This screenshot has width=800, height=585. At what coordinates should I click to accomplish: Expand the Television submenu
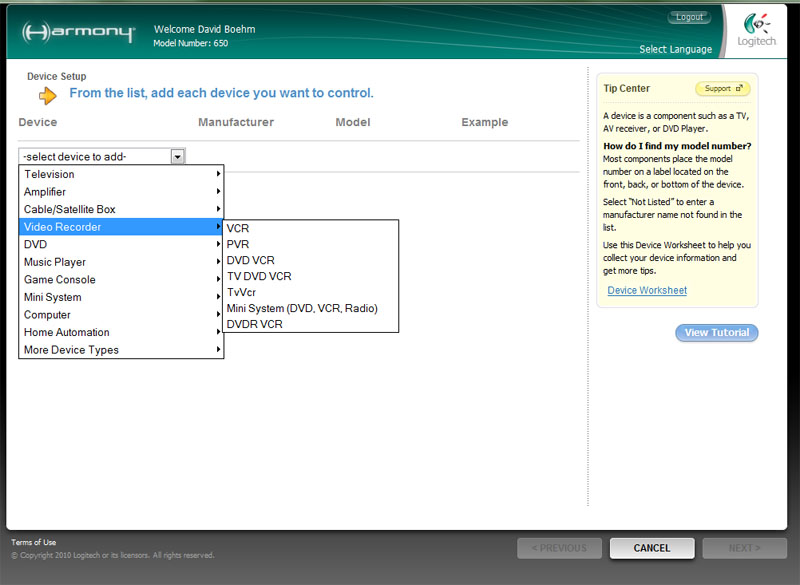[120, 174]
